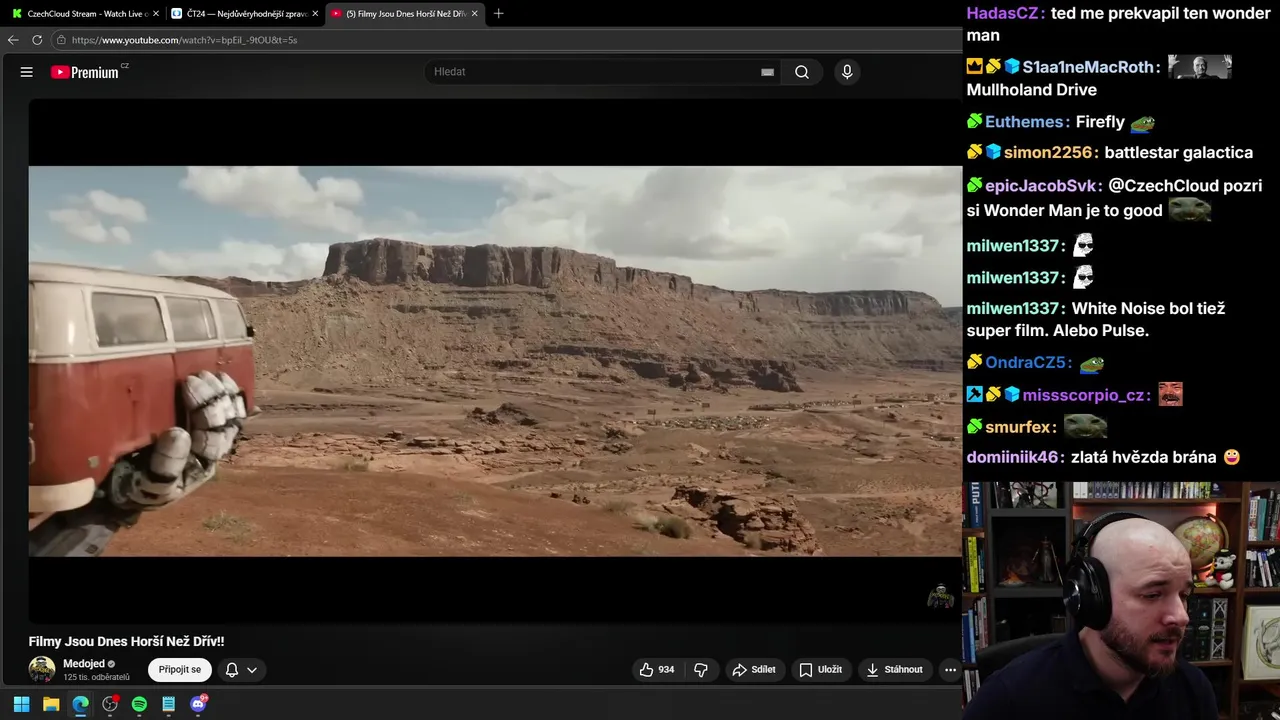Click emoji after zlatá hvězda brána

click(1231, 457)
